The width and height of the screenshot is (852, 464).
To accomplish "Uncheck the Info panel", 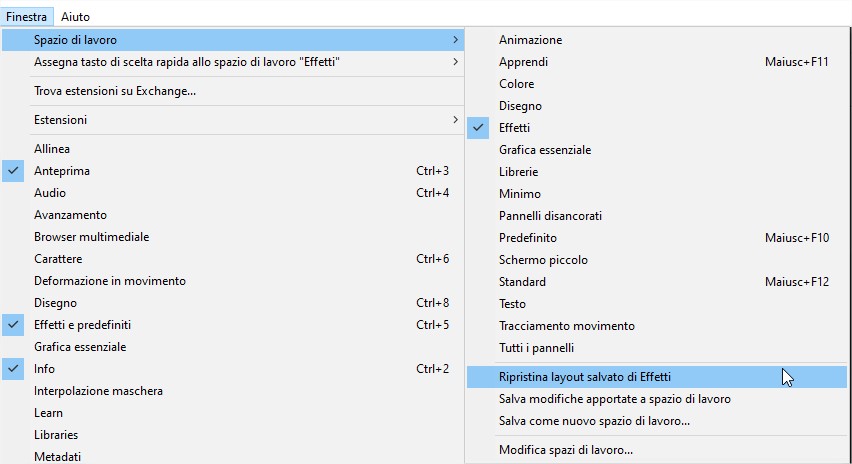I will (44, 369).
